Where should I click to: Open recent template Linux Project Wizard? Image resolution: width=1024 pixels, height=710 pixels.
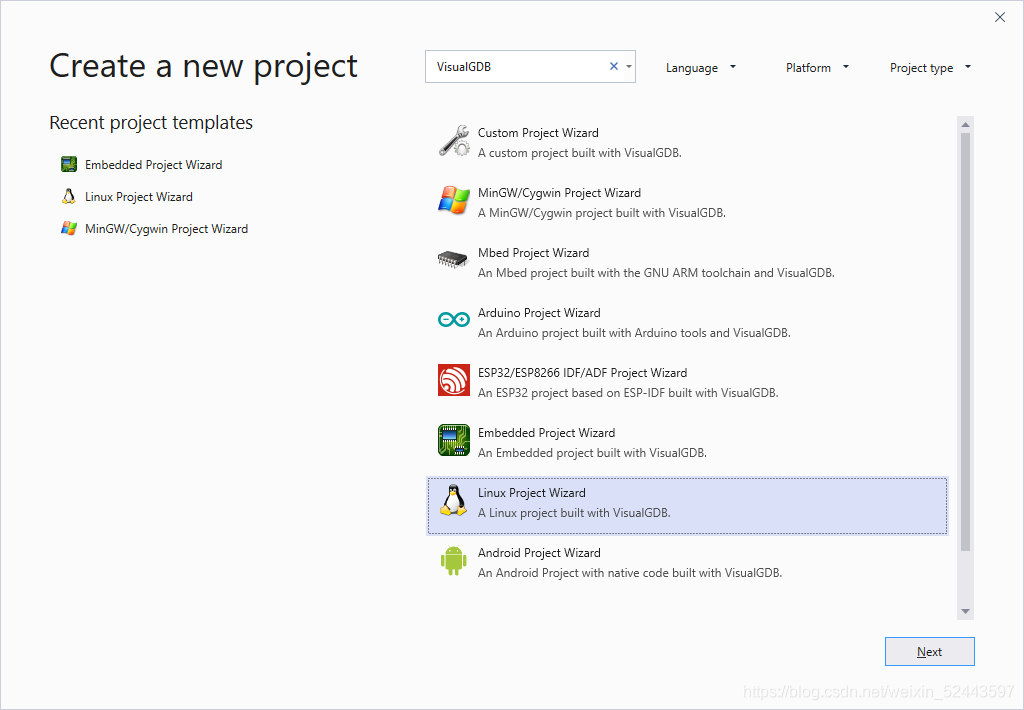tap(138, 197)
